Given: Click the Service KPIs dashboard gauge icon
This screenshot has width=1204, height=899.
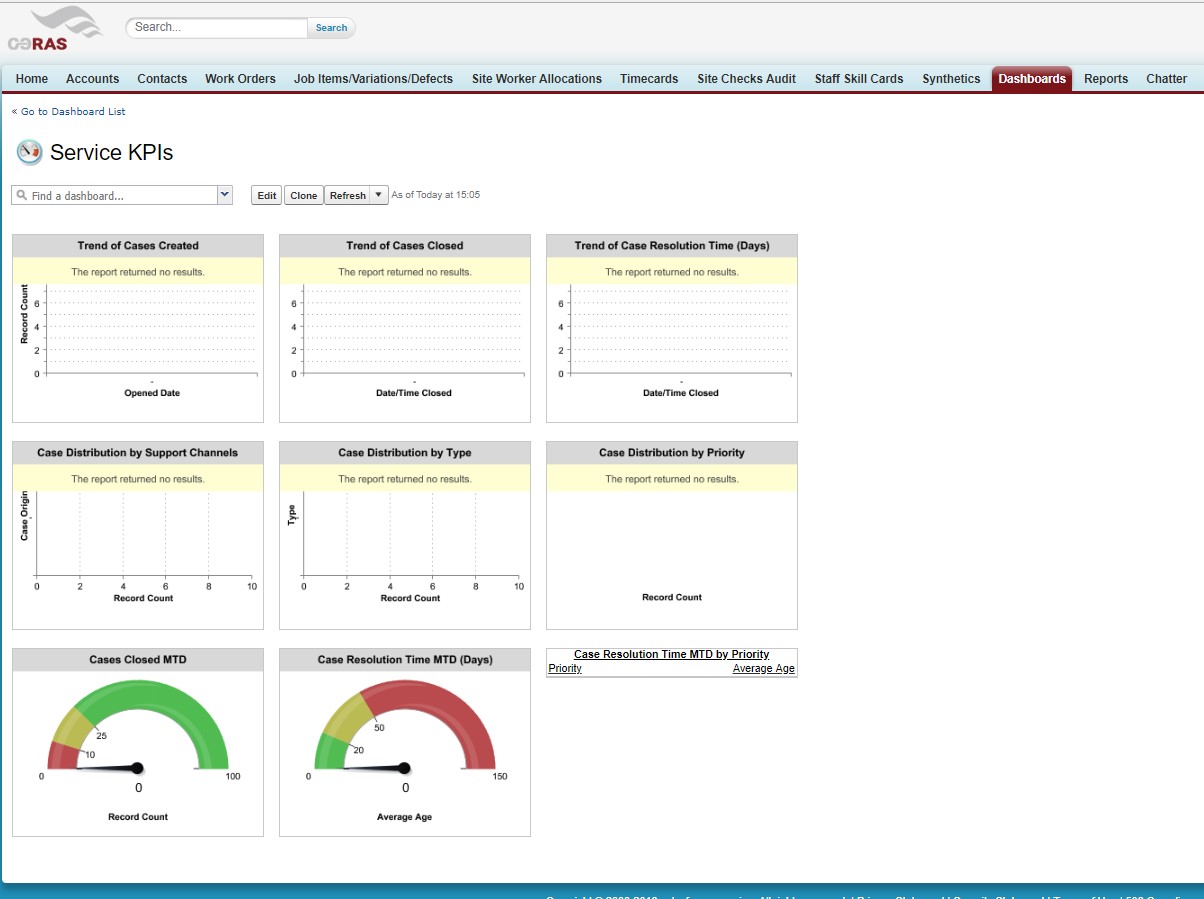Looking at the screenshot, I should point(30,152).
